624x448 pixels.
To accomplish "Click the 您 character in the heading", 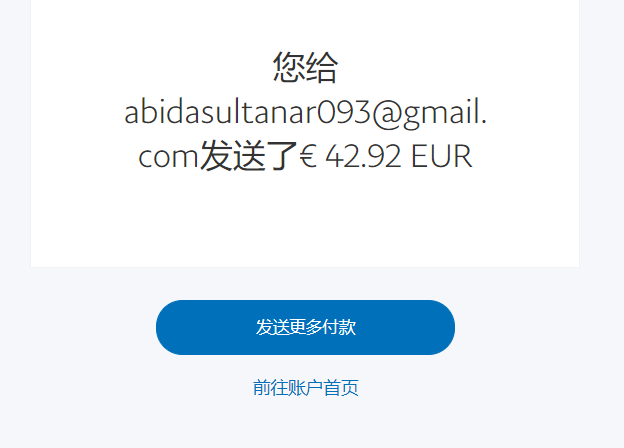I will (x=289, y=67).
